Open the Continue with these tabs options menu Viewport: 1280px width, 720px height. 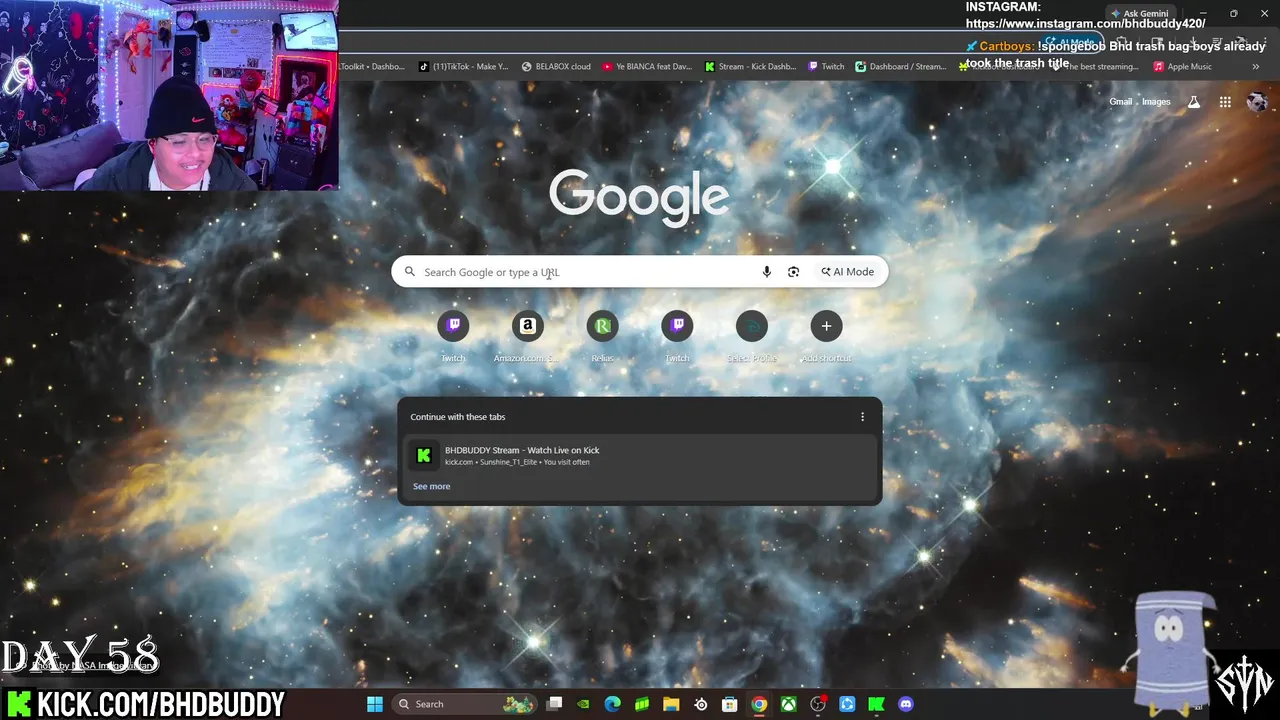pyautogui.click(x=863, y=417)
